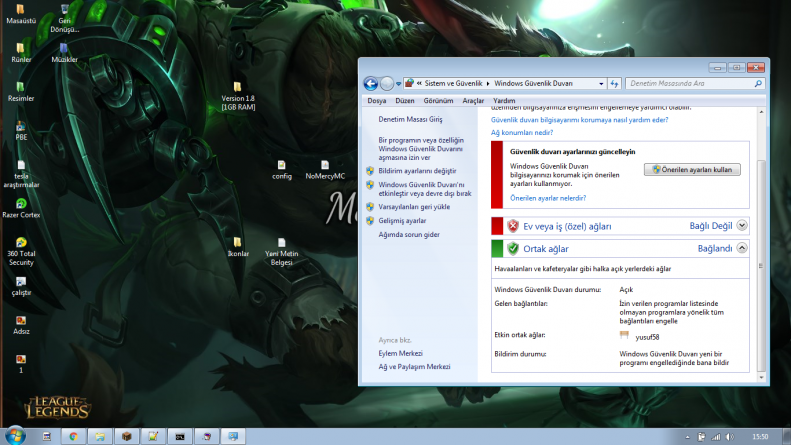Click the volume icon in system tray
Viewport: 791px width, 445px height.
[x=729, y=437]
